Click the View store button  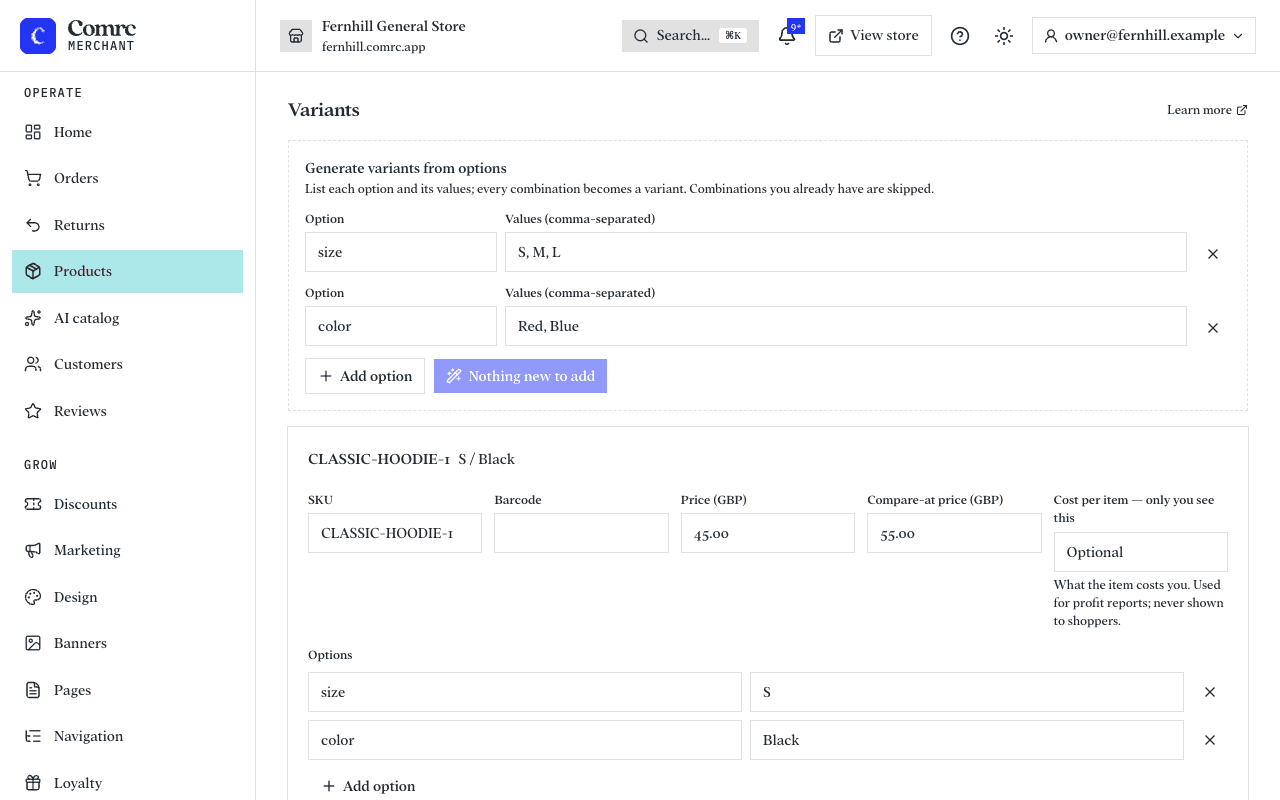pyautogui.click(x=873, y=36)
